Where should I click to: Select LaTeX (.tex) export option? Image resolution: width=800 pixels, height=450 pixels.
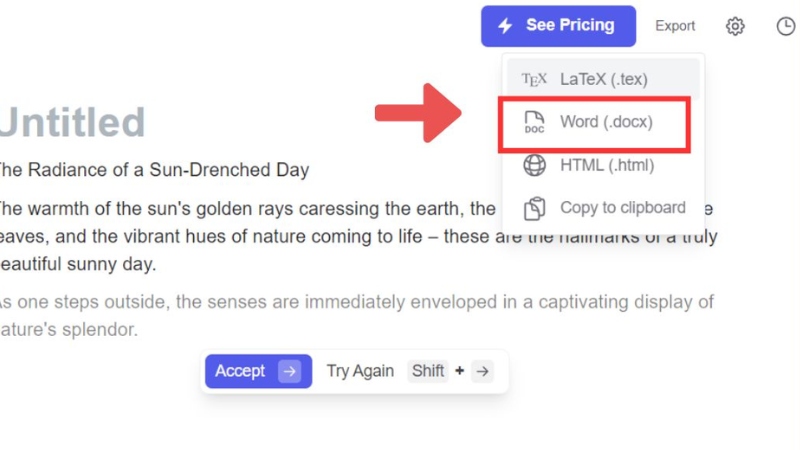(603, 79)
